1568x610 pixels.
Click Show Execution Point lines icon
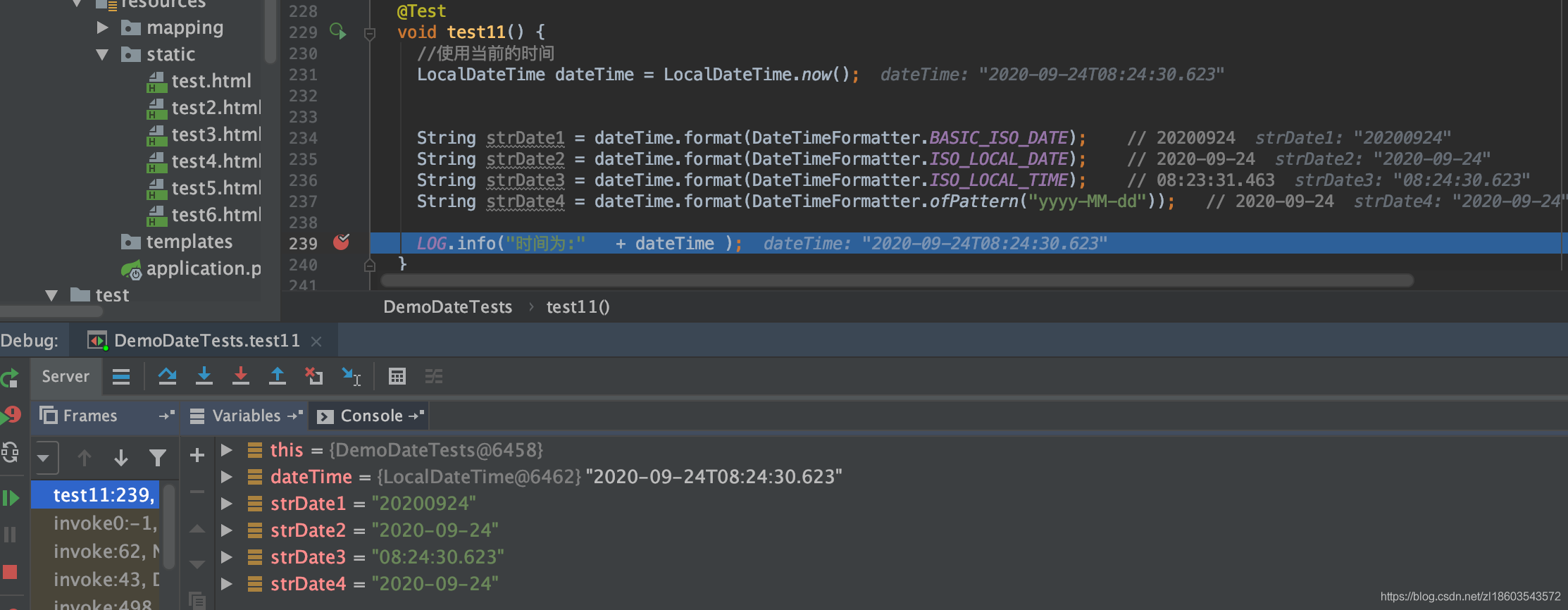121,376
